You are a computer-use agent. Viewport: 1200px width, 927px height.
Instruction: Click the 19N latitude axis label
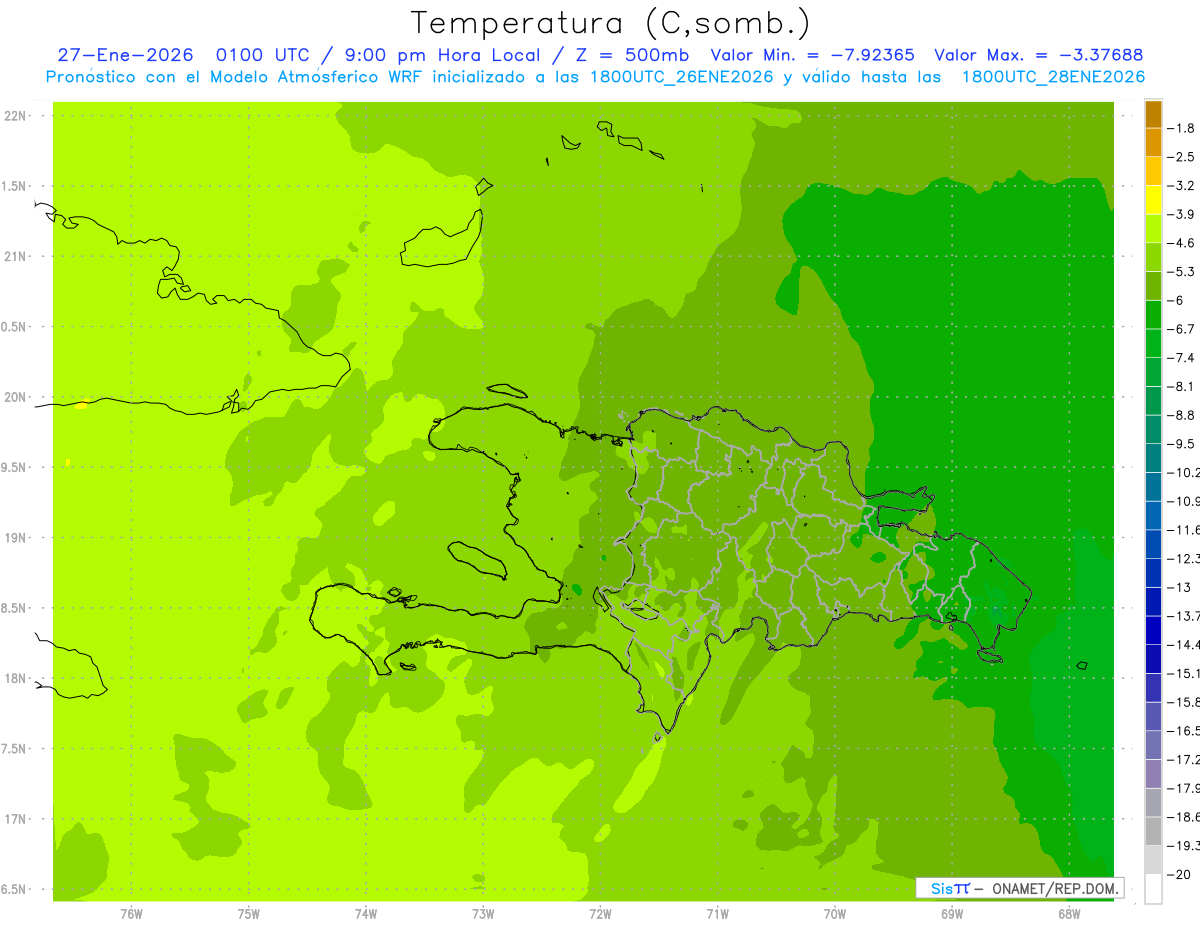16,538
